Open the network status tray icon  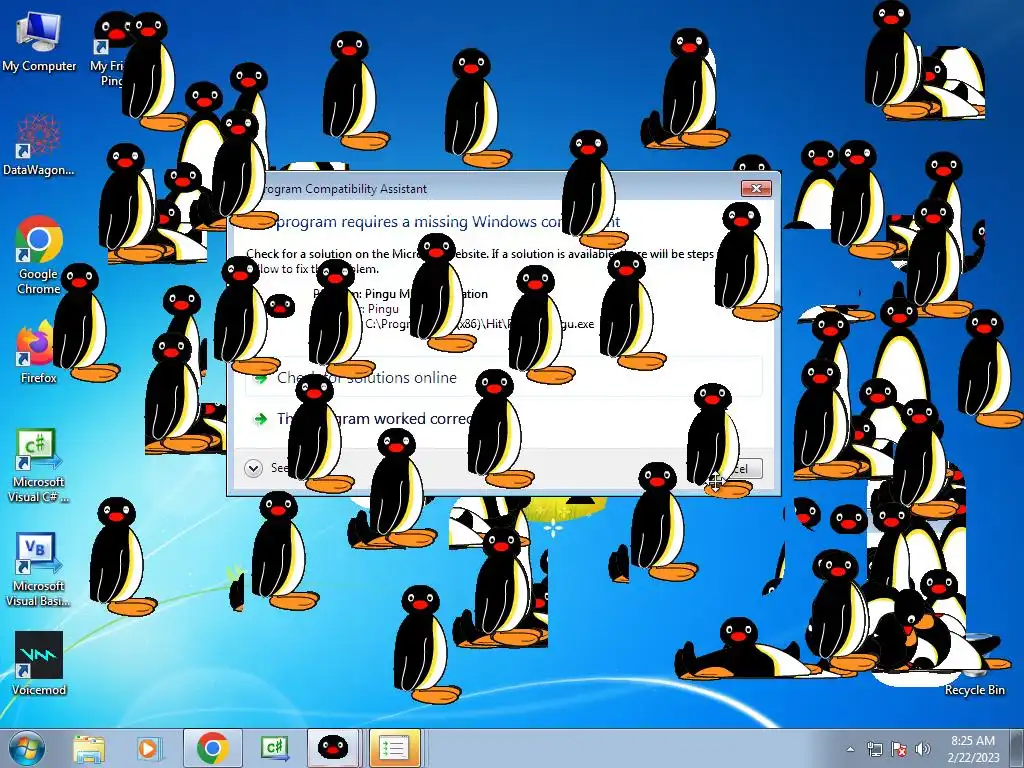pyautogui.click(x=874, y=749)
